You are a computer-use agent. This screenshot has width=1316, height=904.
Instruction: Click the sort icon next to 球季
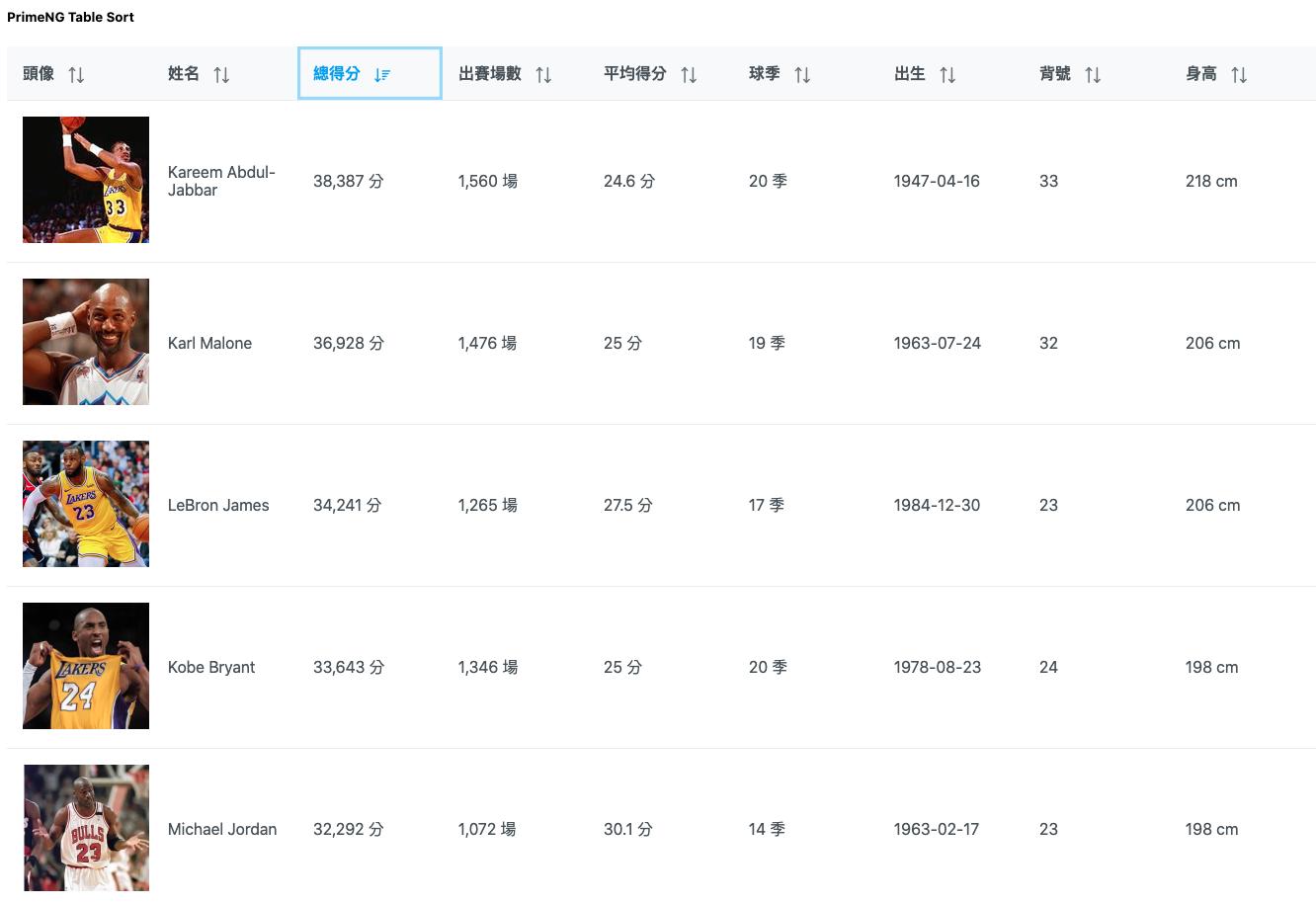point(802,75)
